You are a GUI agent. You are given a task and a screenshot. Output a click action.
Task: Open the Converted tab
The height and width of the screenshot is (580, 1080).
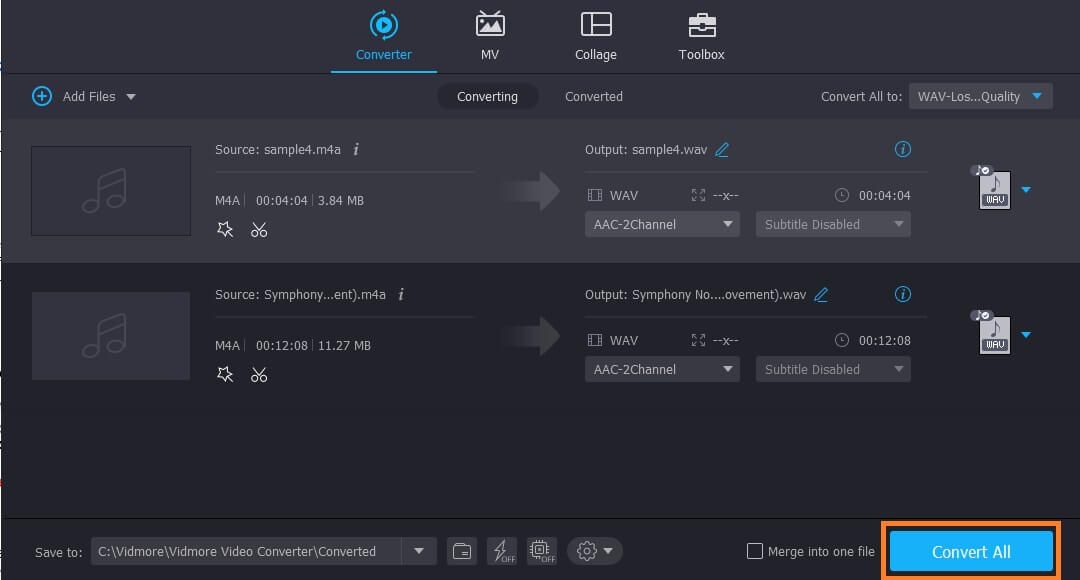tap(593, 96)
